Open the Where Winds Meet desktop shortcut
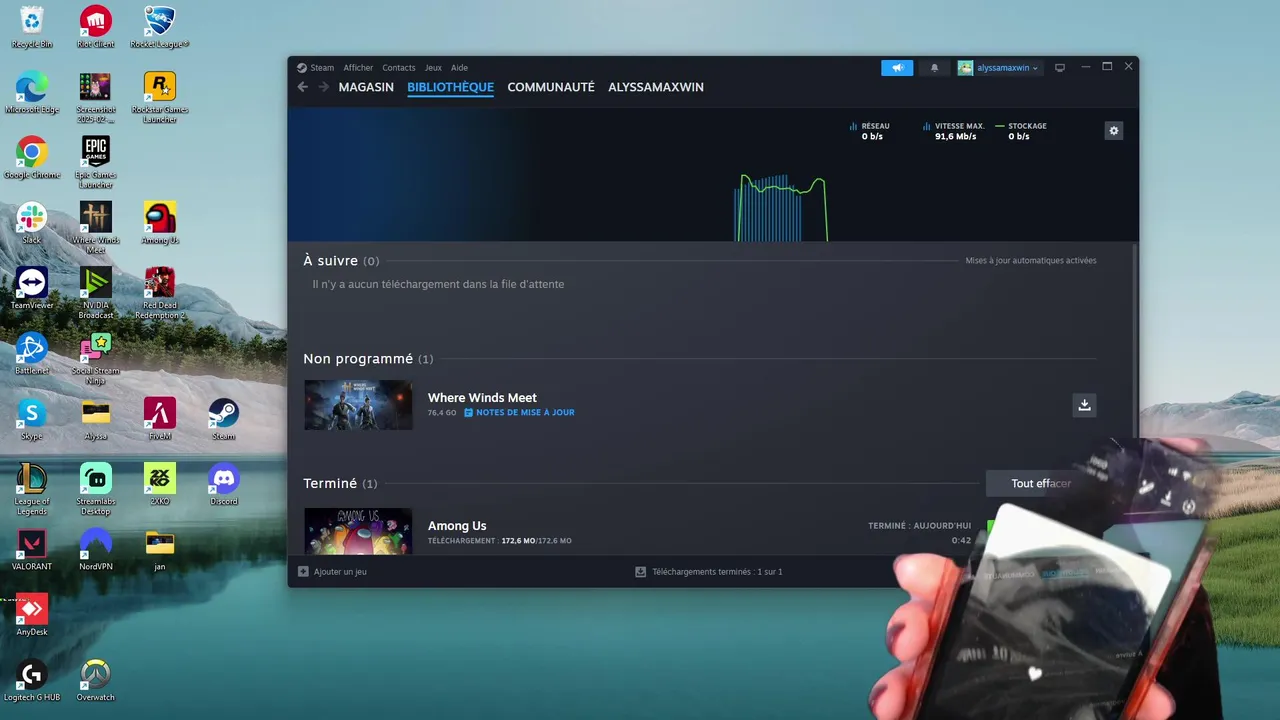 [x=96, y=227]
